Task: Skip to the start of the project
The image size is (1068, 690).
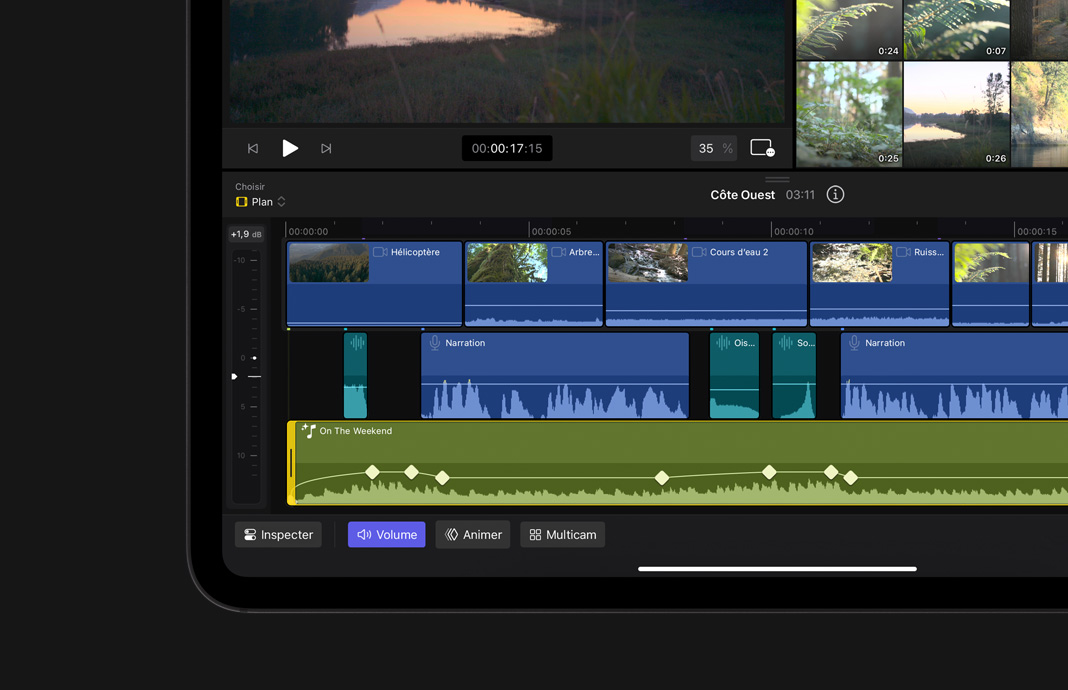Action: click(x=253, y=147)
